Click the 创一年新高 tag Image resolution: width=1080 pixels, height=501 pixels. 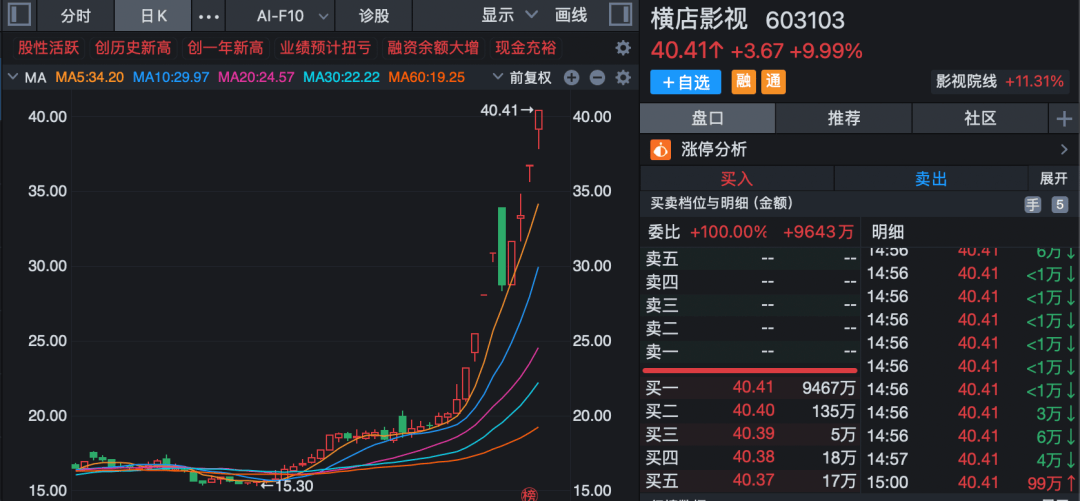click(x=226, y=48)
